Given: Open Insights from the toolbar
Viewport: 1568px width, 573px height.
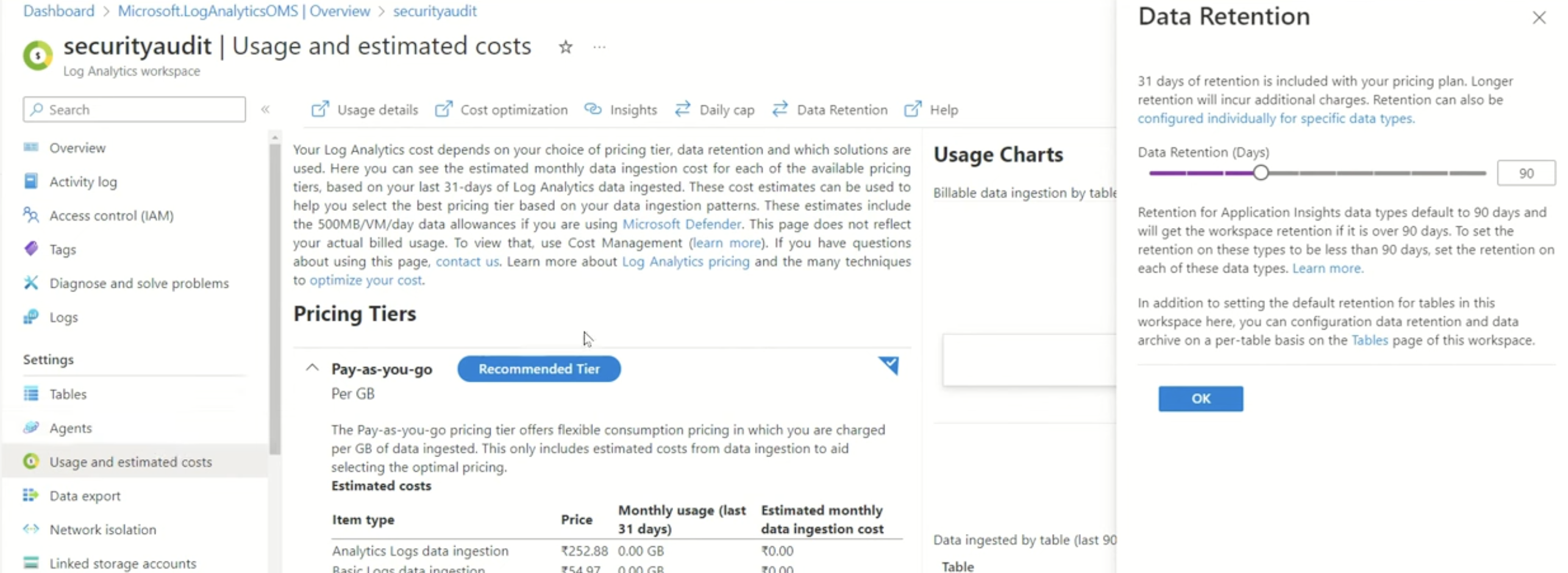Looking at the screenshot, I should pyautogui.click(x=621, y=110).
